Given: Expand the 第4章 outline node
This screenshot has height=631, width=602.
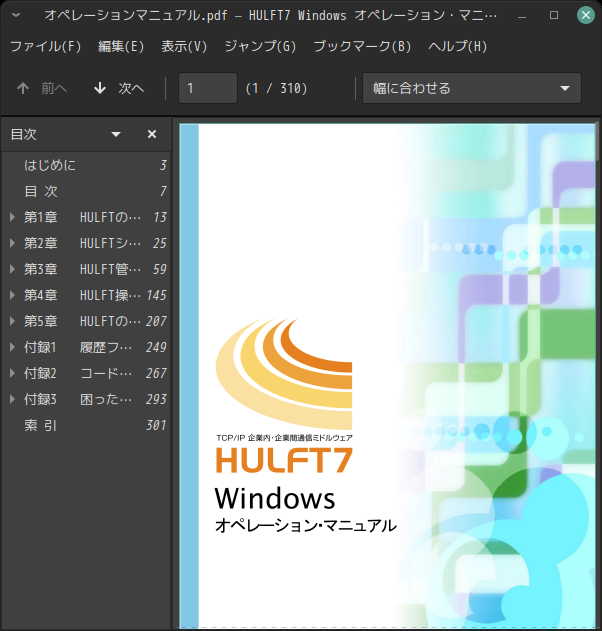Looking at the screenshot, I should [12, 295].
